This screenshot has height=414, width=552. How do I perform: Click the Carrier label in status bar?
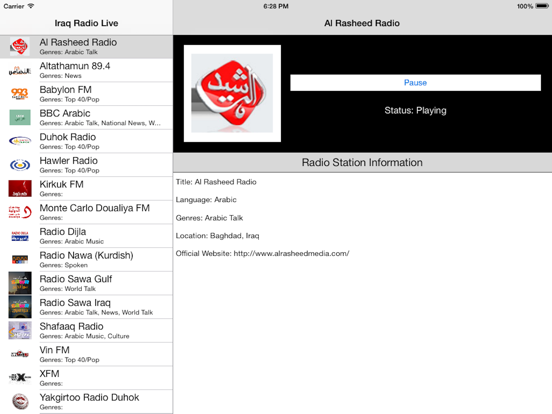click(x=14, y=6)
